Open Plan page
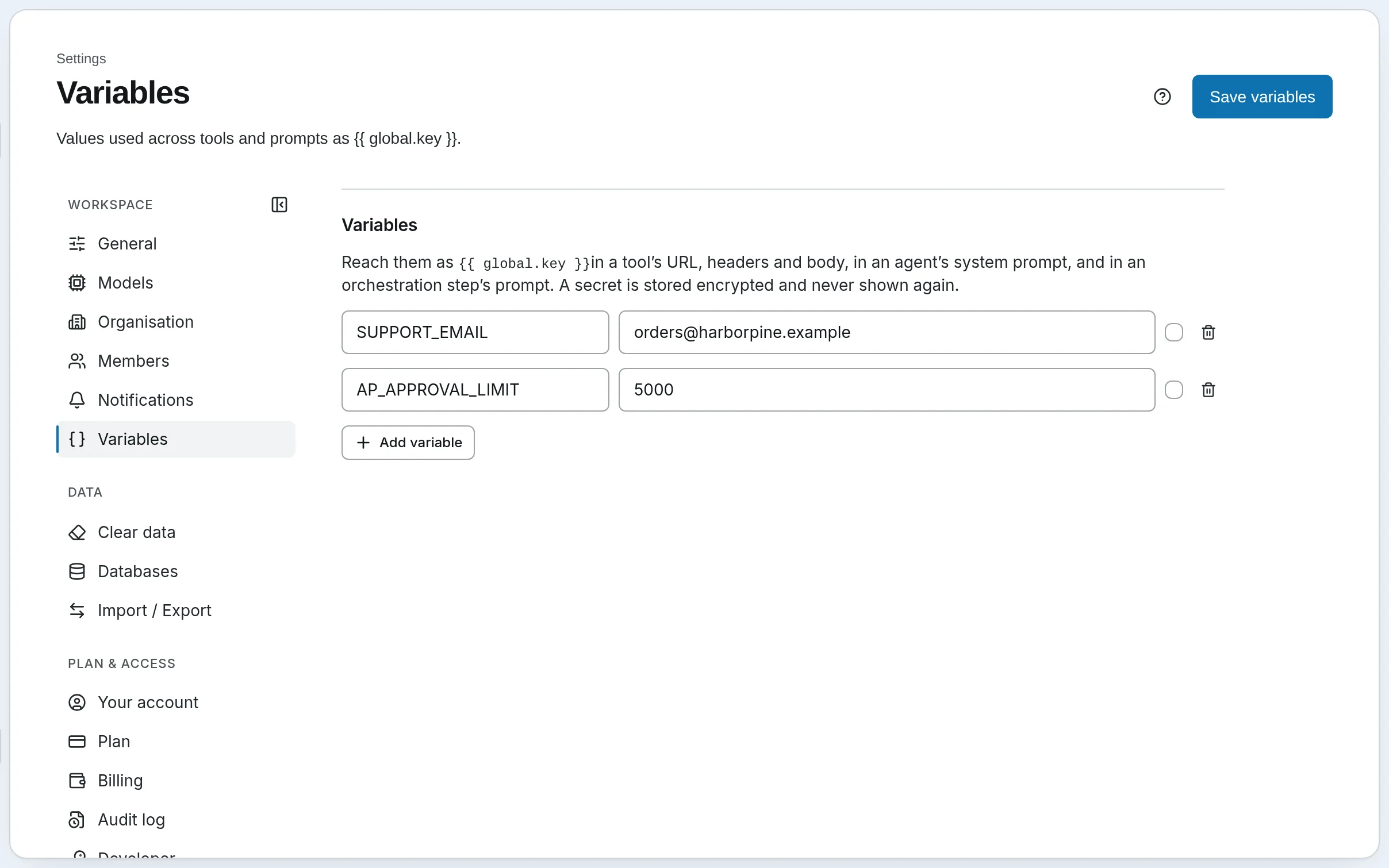 [x=176, y=742]
